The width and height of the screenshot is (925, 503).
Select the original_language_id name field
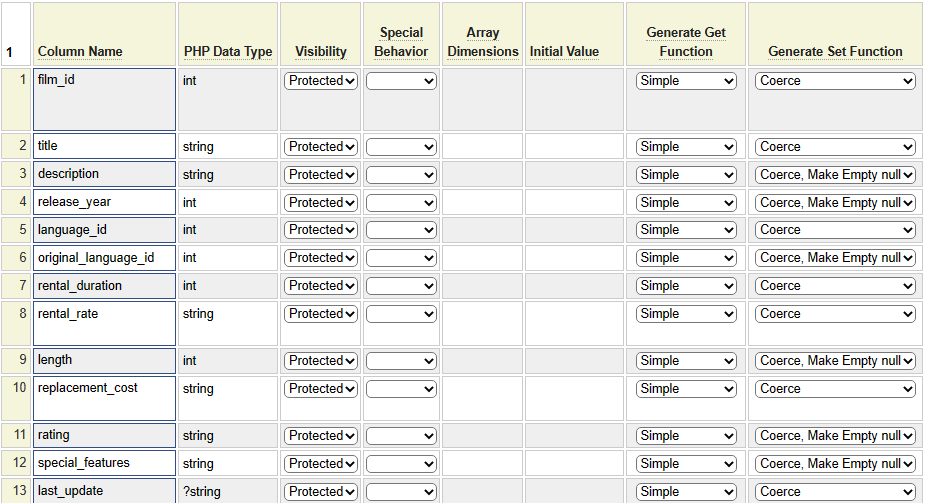105,258
